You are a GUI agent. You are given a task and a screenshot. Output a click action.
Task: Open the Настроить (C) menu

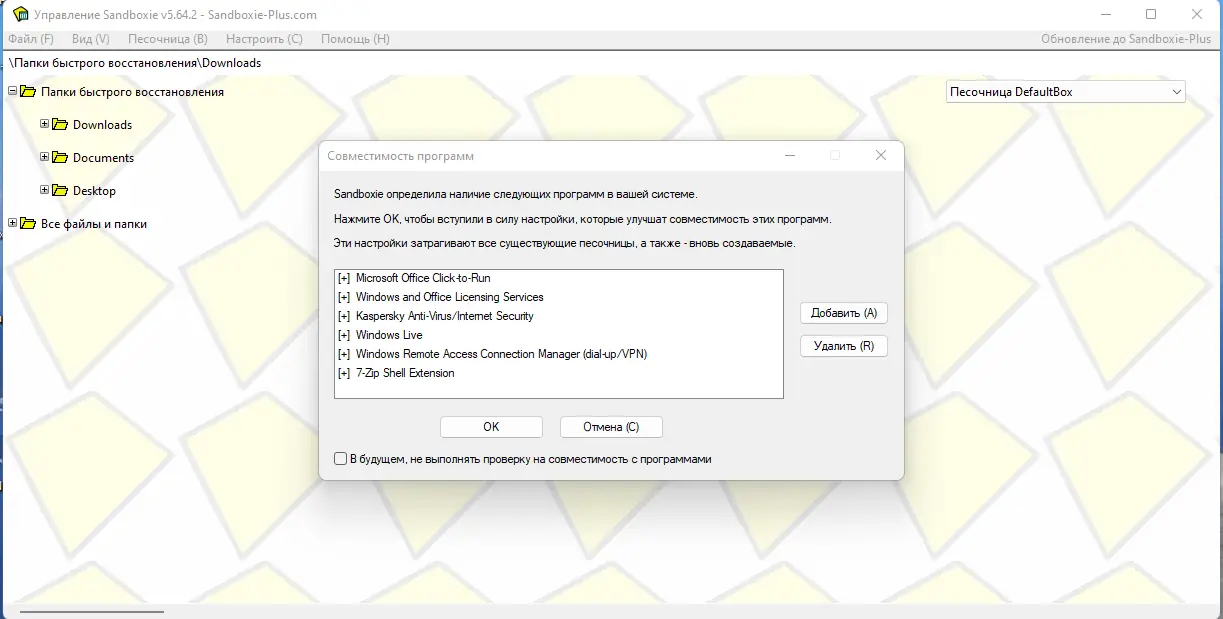click(264, 39)
